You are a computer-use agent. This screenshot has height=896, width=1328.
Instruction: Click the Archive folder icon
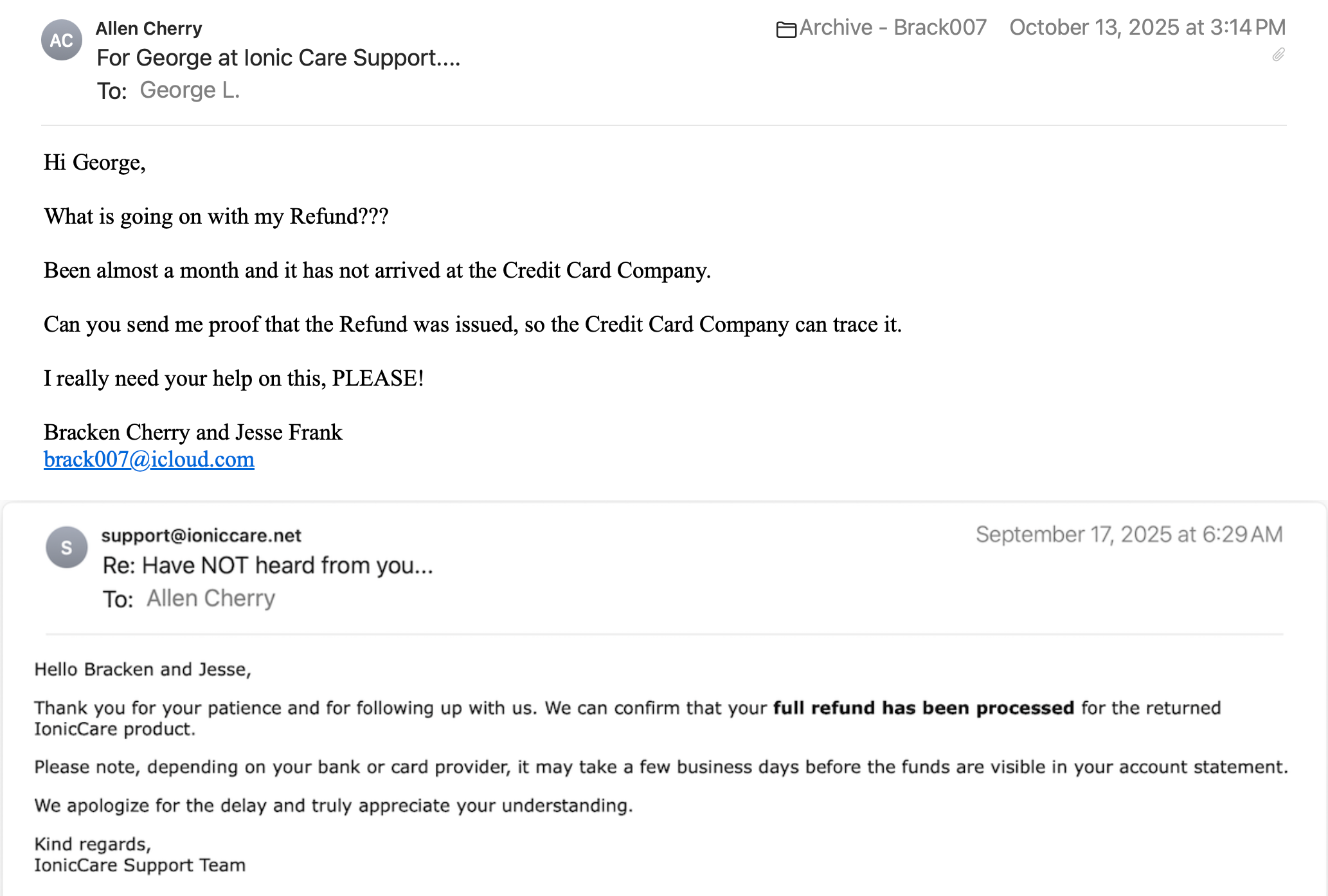[786, 29]
